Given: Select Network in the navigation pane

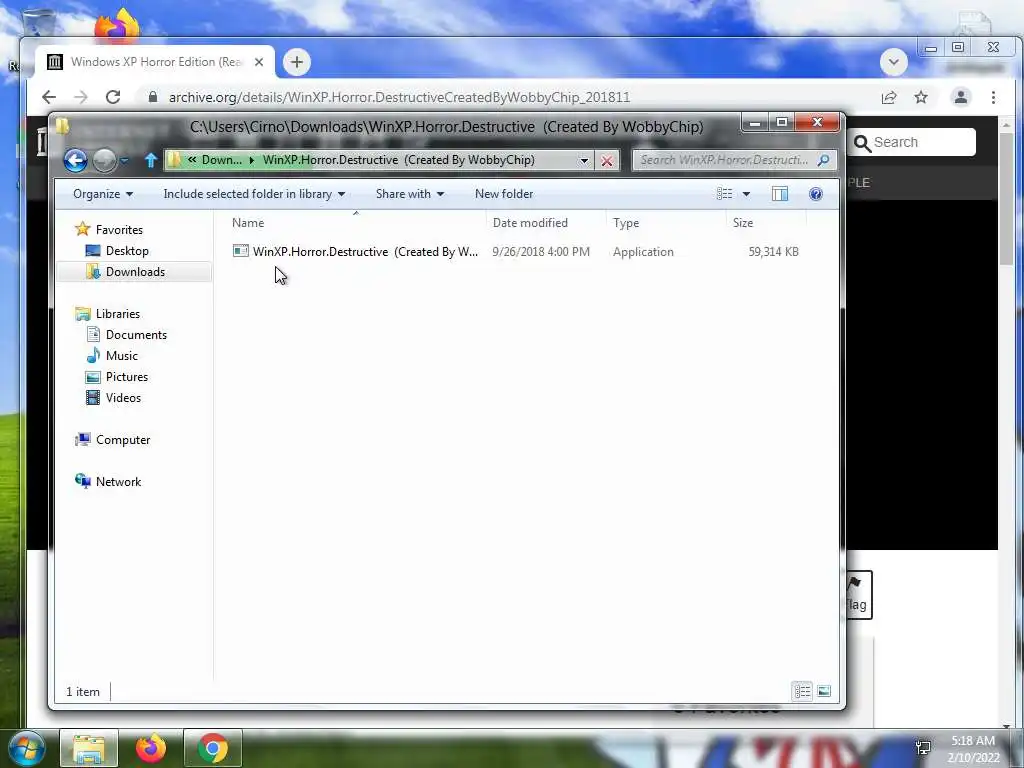Looking at the screenshot, I should click(118, 482).
